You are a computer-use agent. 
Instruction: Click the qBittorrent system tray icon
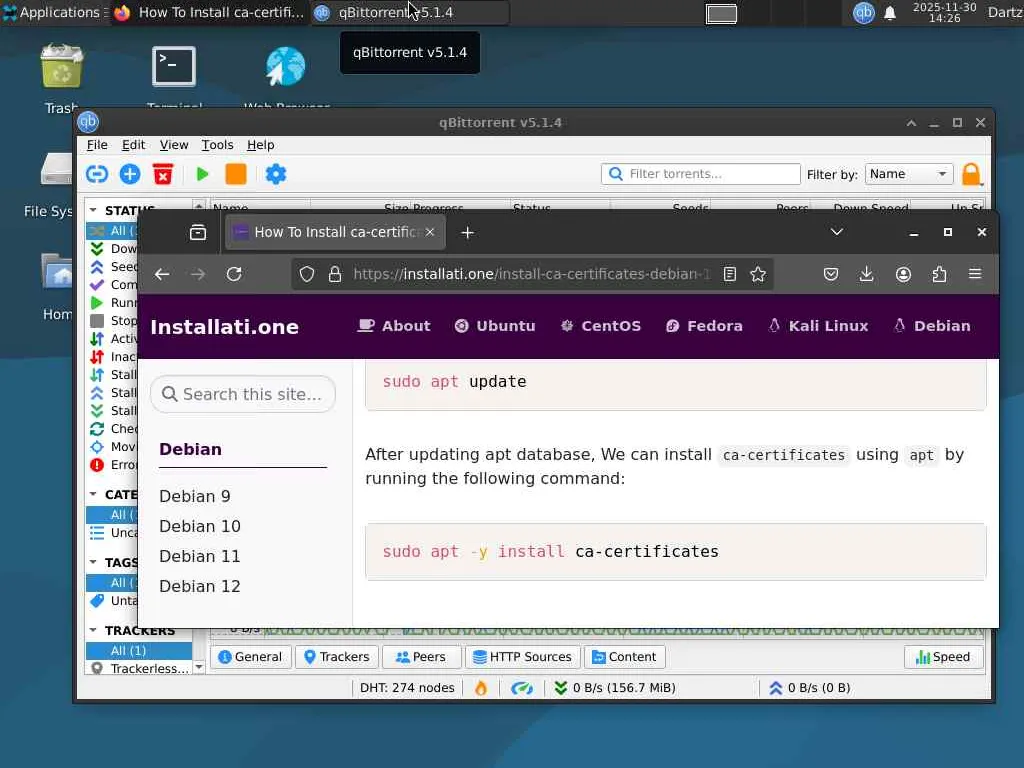(863, 12)
